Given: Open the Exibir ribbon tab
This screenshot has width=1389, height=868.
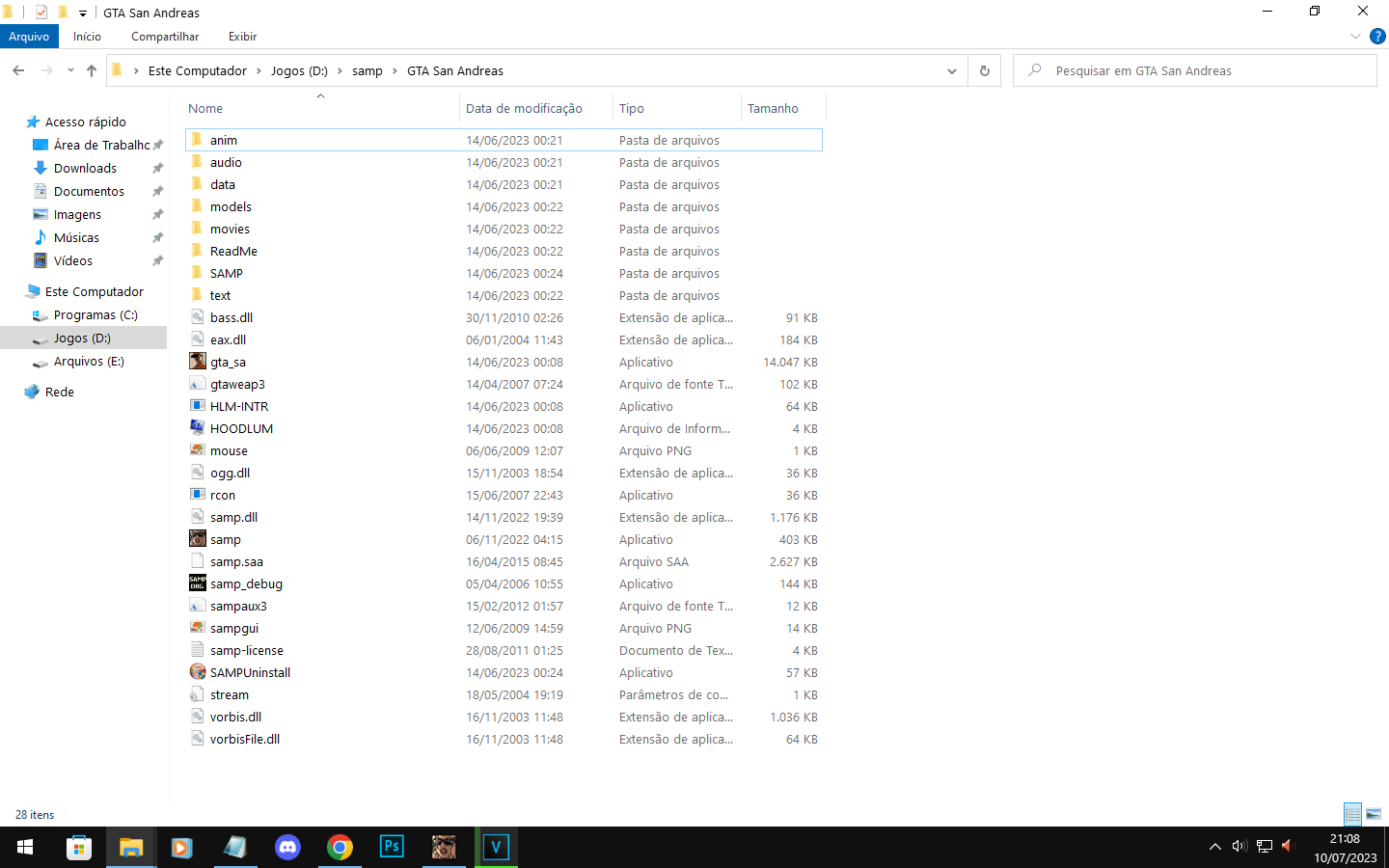Looking at the screenshot, I should pyautogui.click(x=242, y=37).
